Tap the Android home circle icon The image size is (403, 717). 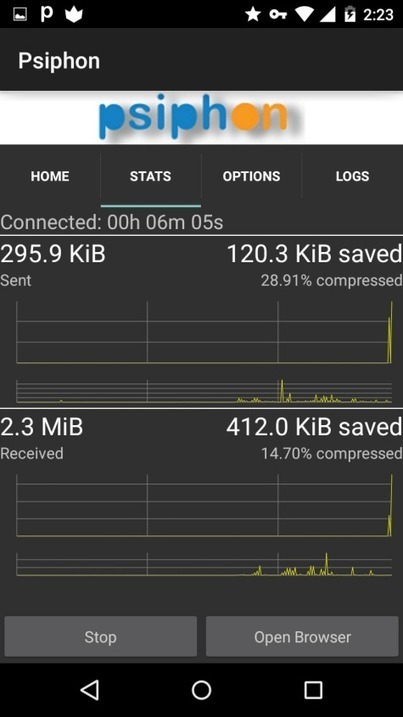[201, 690]
